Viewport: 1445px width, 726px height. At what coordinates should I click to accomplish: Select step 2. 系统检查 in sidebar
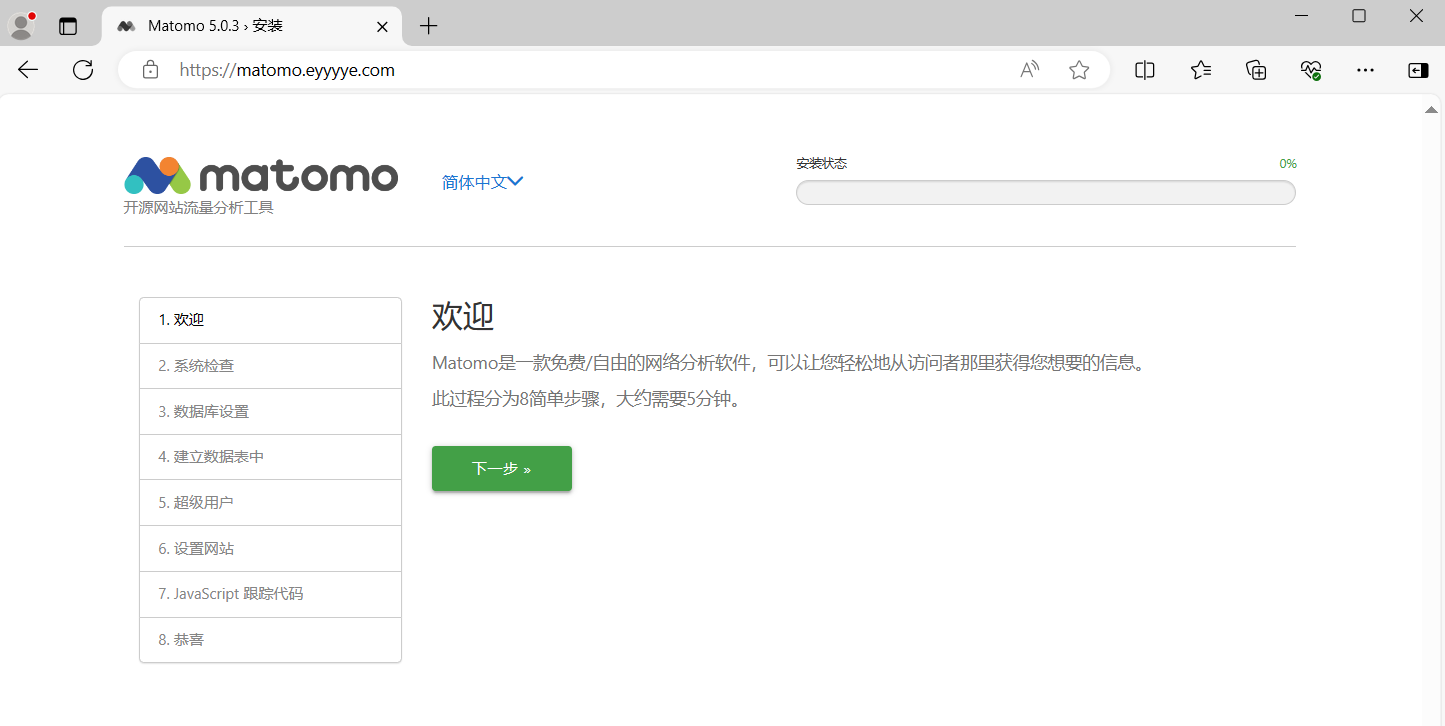tap(270, 366)
